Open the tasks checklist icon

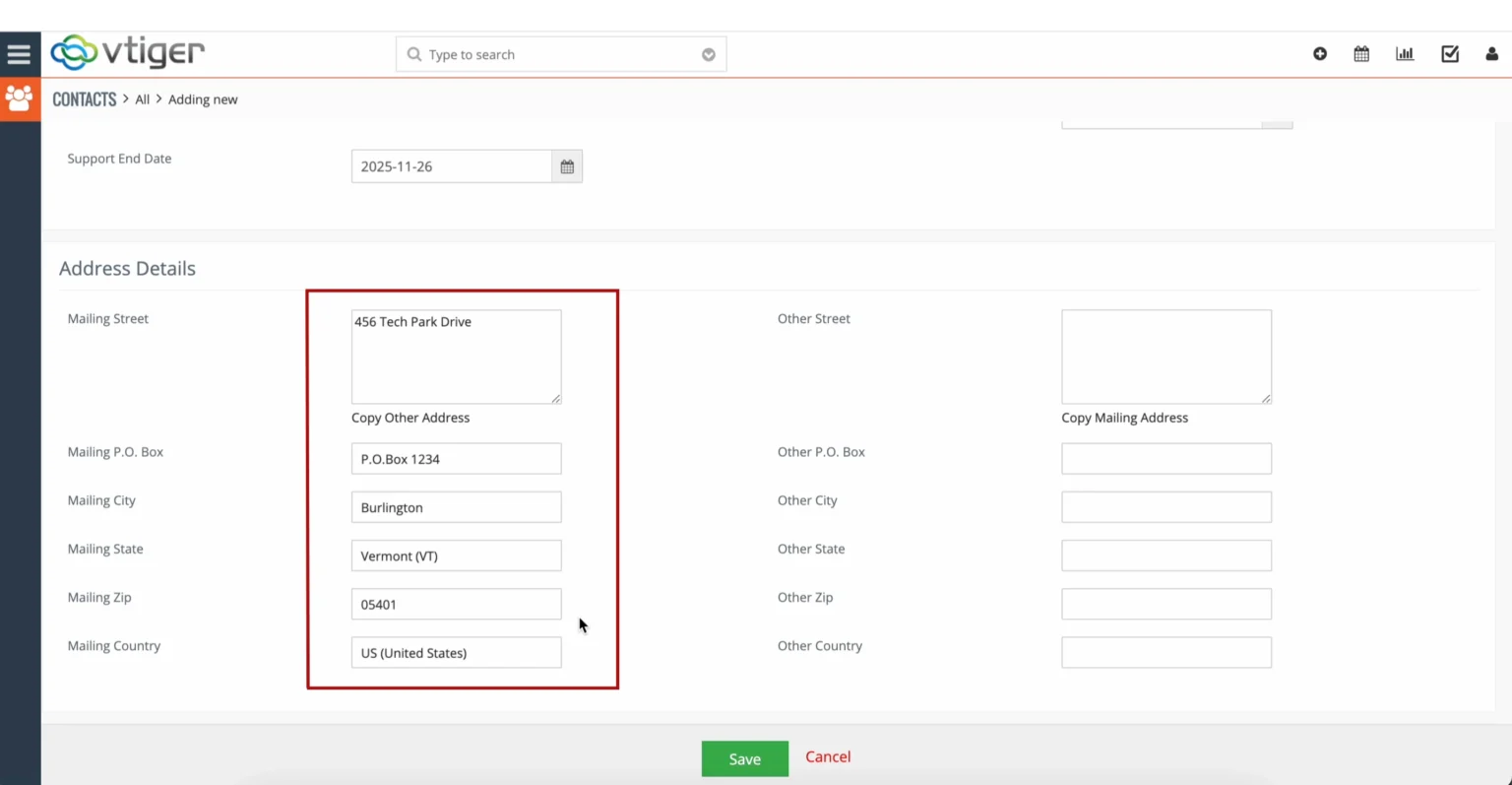tap(1449, 54)
